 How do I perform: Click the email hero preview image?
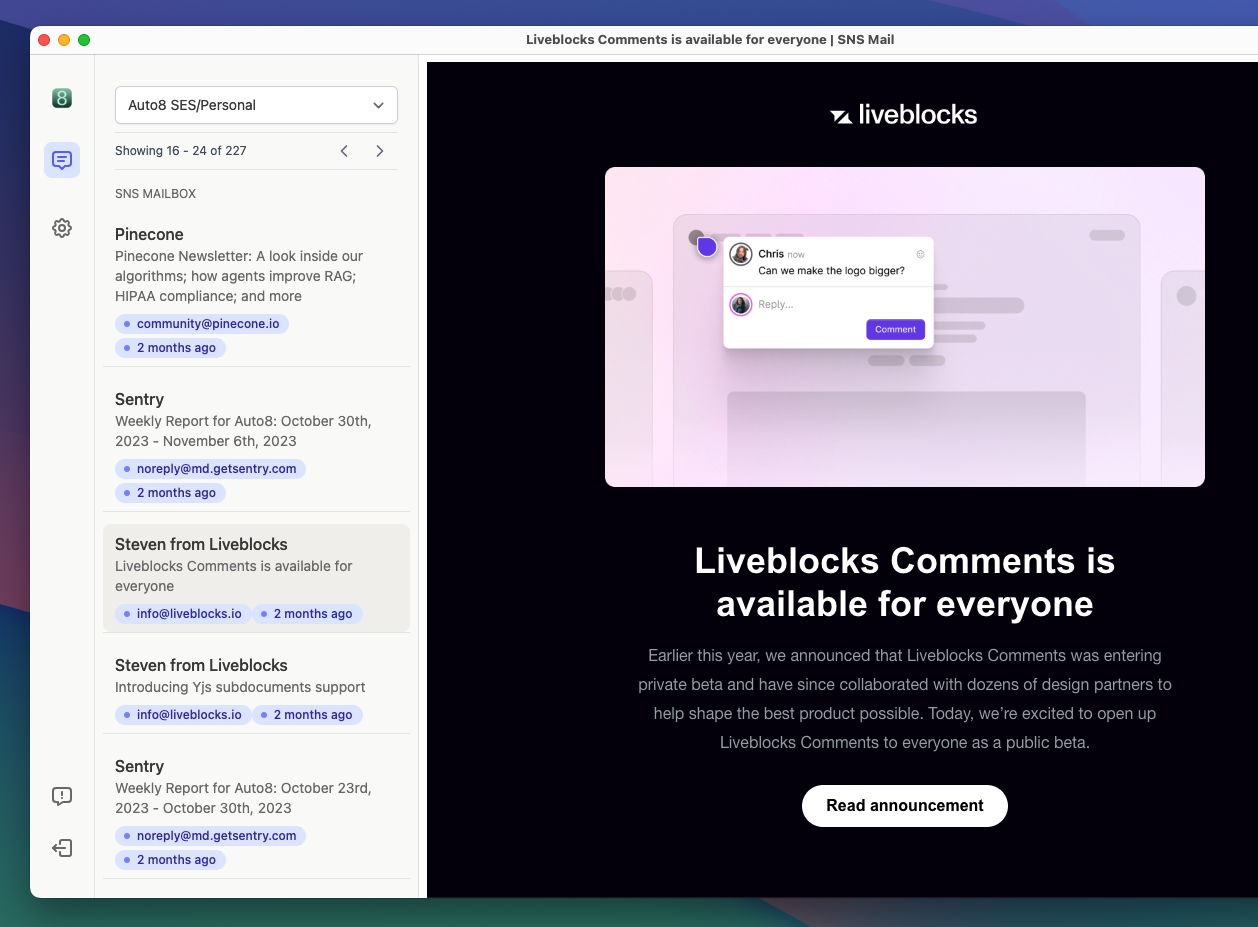click(905, 327)
